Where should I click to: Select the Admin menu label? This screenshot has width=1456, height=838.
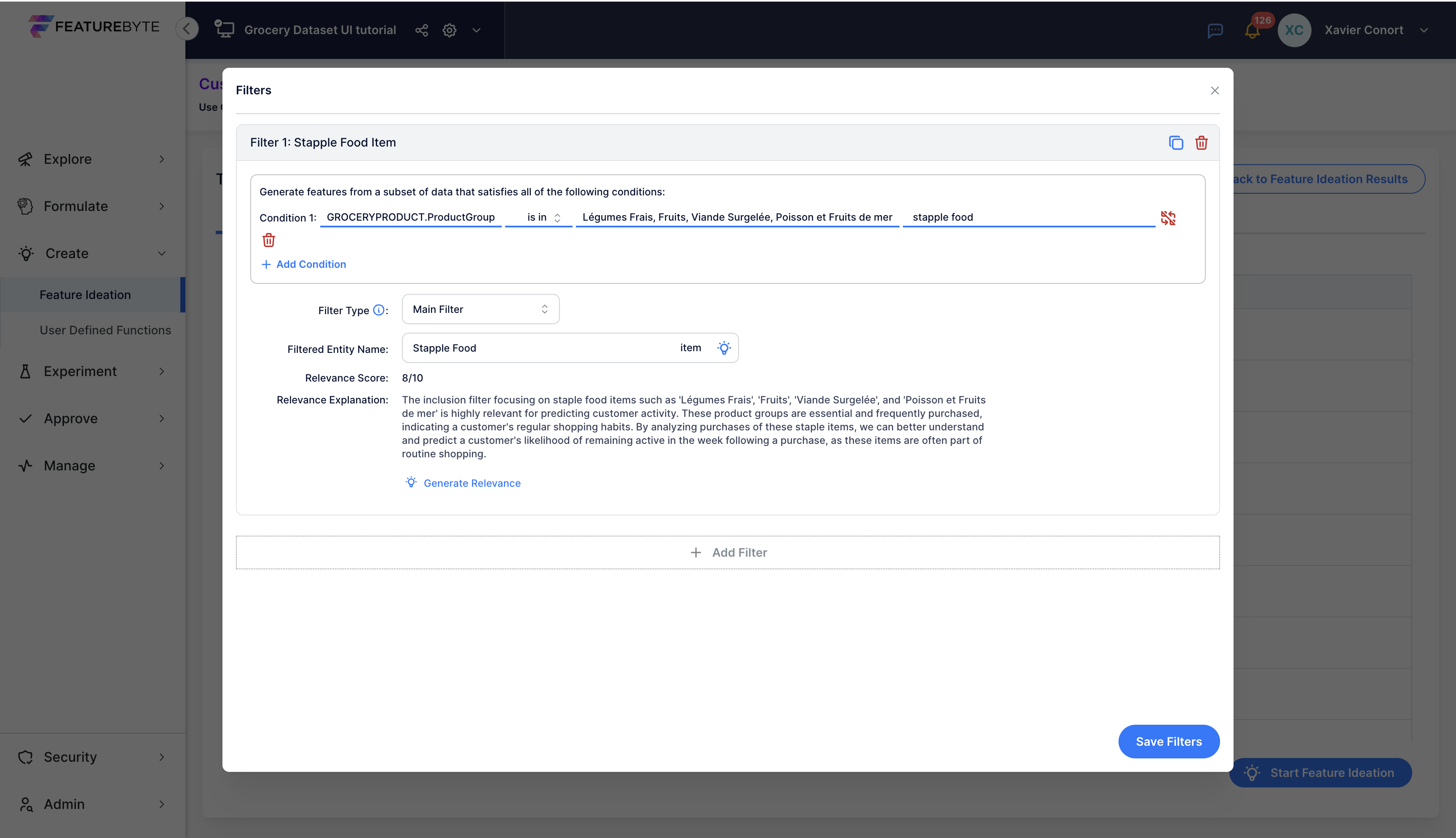64,804
